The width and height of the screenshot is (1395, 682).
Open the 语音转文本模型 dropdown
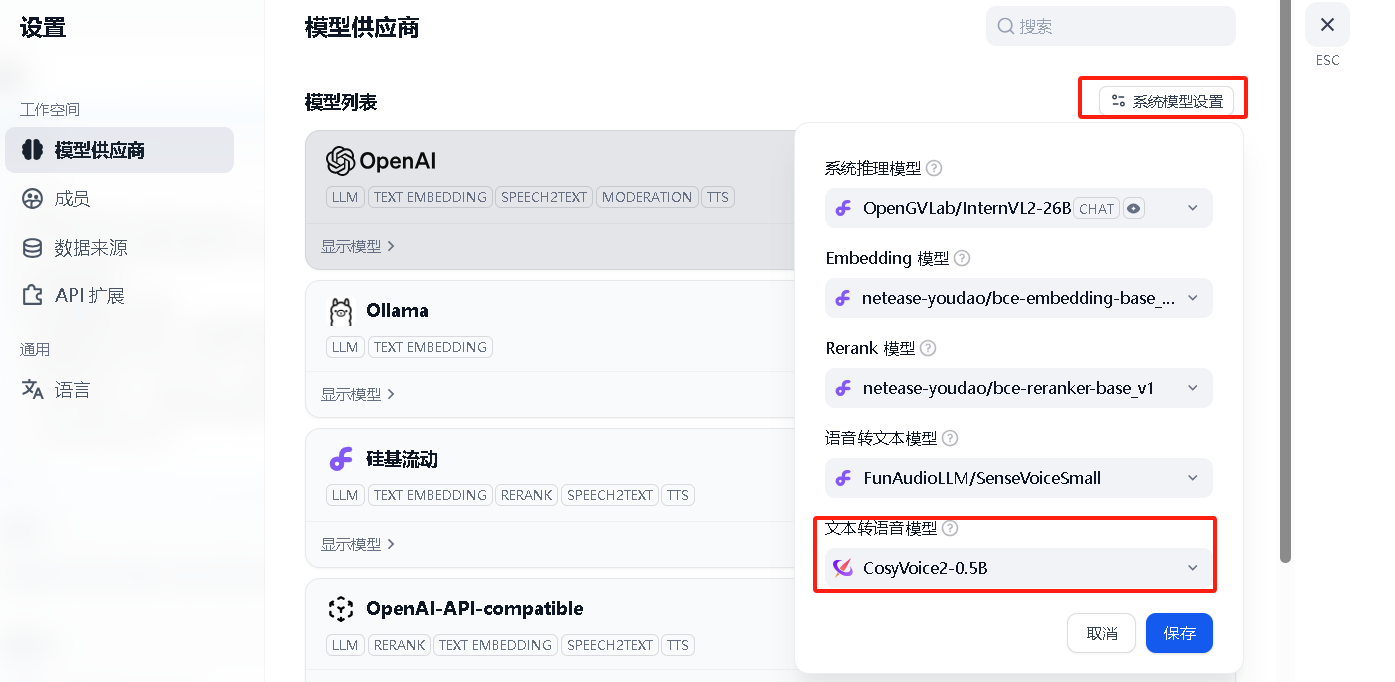coord(1018,478)
